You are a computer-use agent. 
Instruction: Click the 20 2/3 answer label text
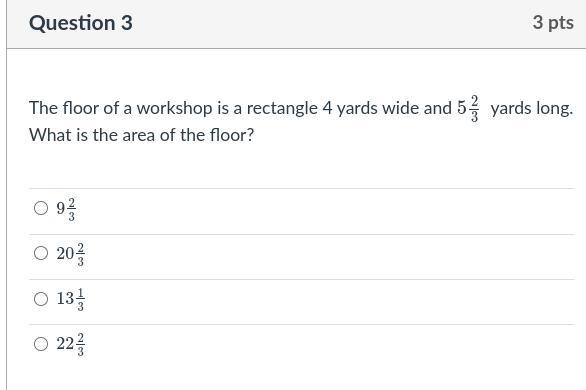71,254
